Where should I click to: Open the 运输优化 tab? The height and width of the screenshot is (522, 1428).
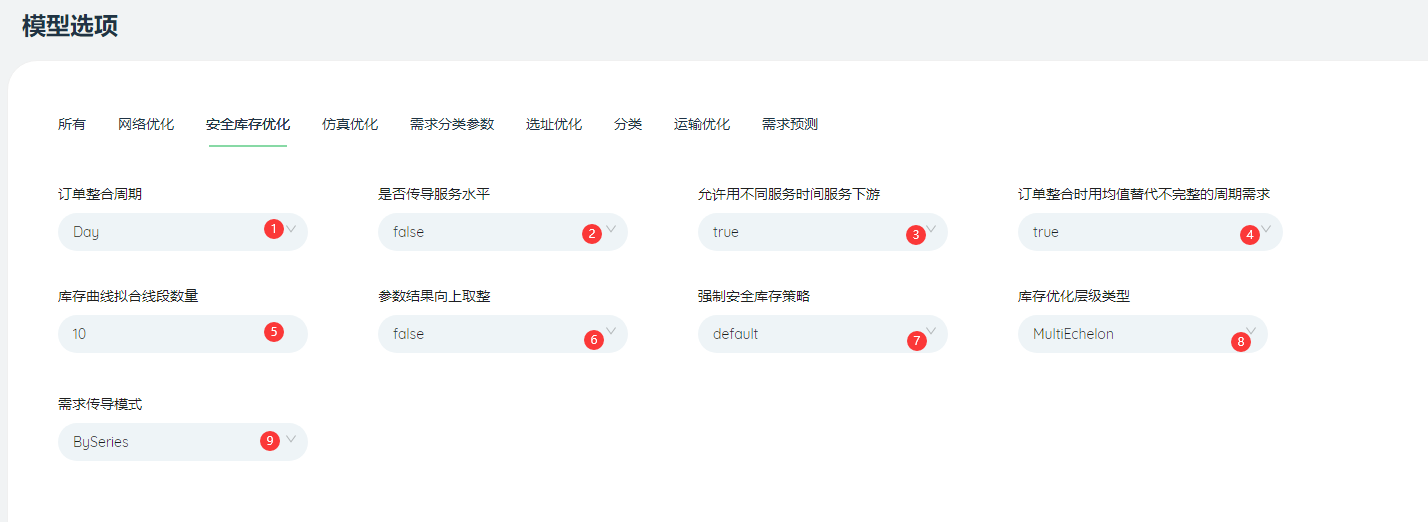702,125
